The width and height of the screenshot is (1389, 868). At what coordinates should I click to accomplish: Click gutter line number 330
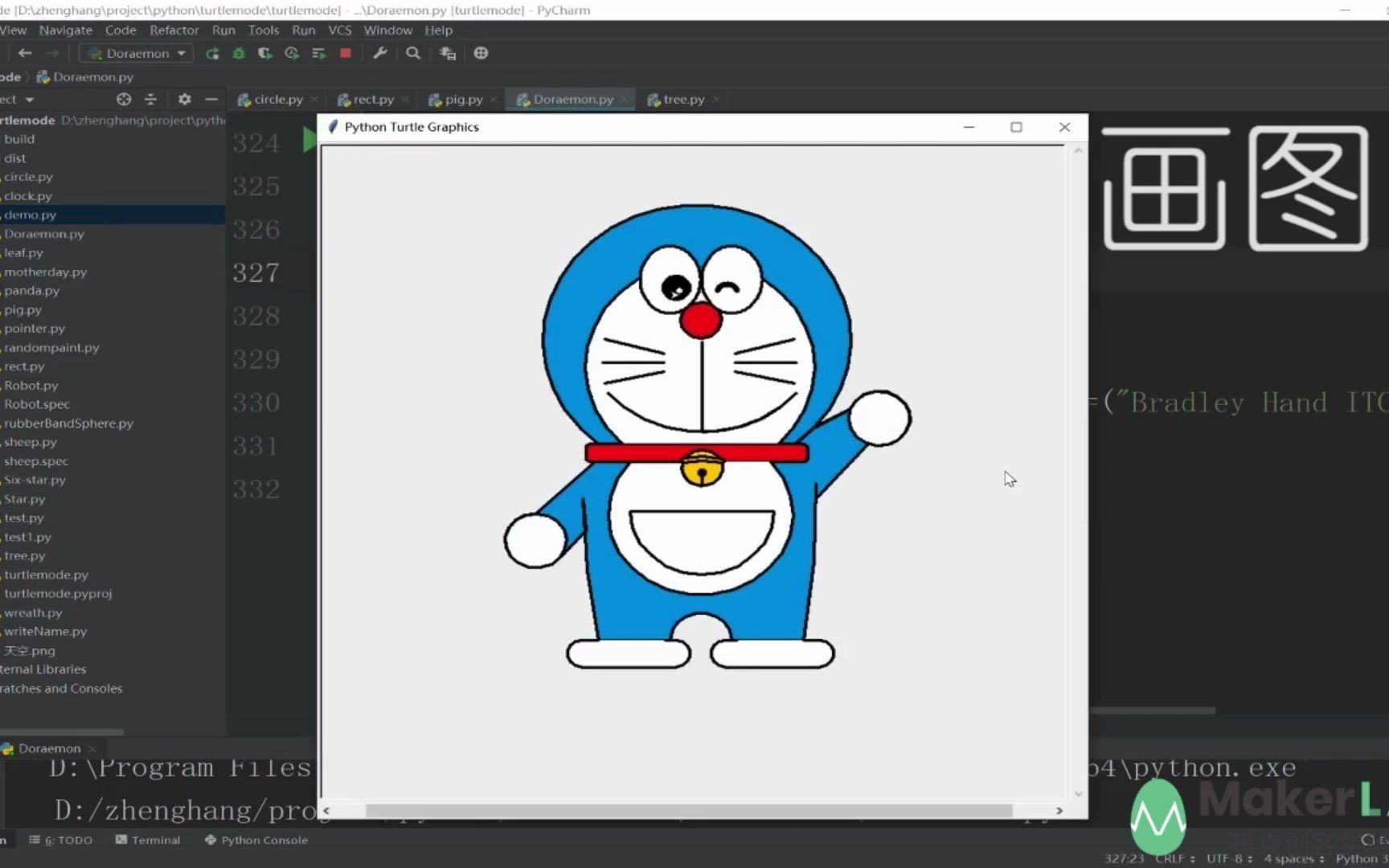(x=256, y=402)
